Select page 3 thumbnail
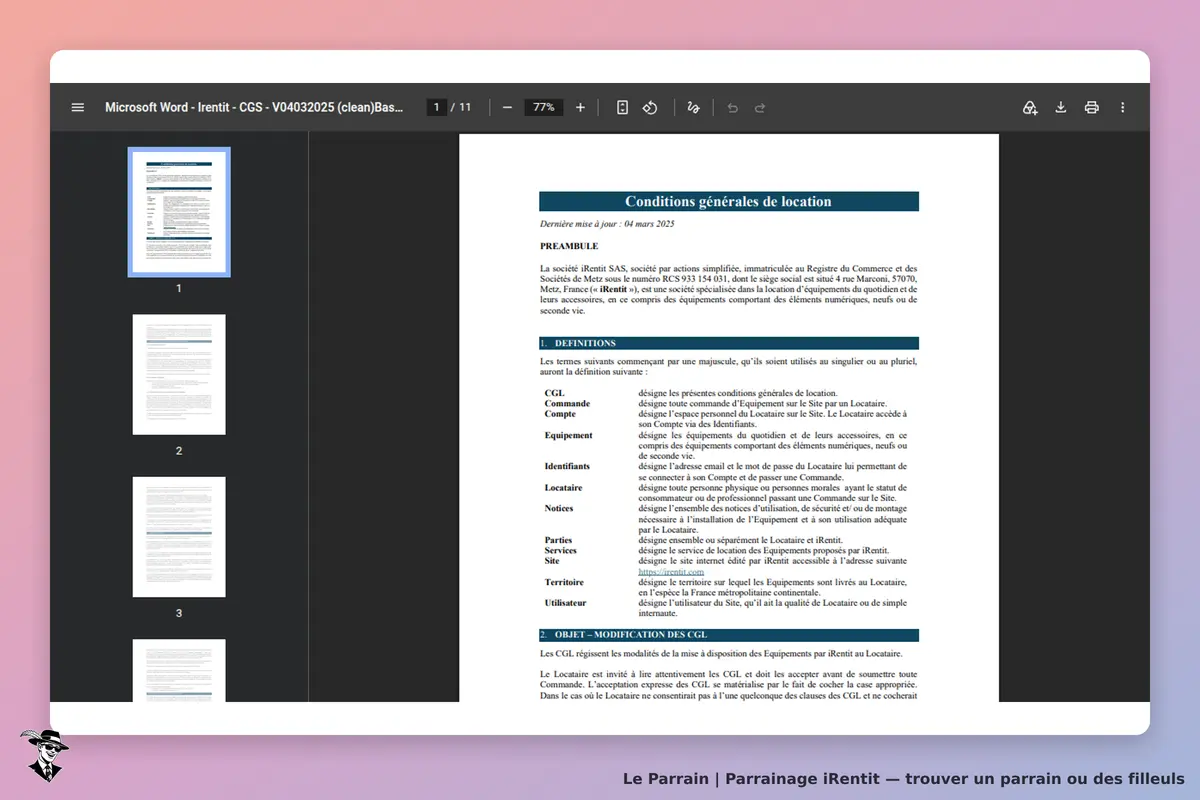The width and height of the screenshot is (1200, 800). [x=179, y=537]
